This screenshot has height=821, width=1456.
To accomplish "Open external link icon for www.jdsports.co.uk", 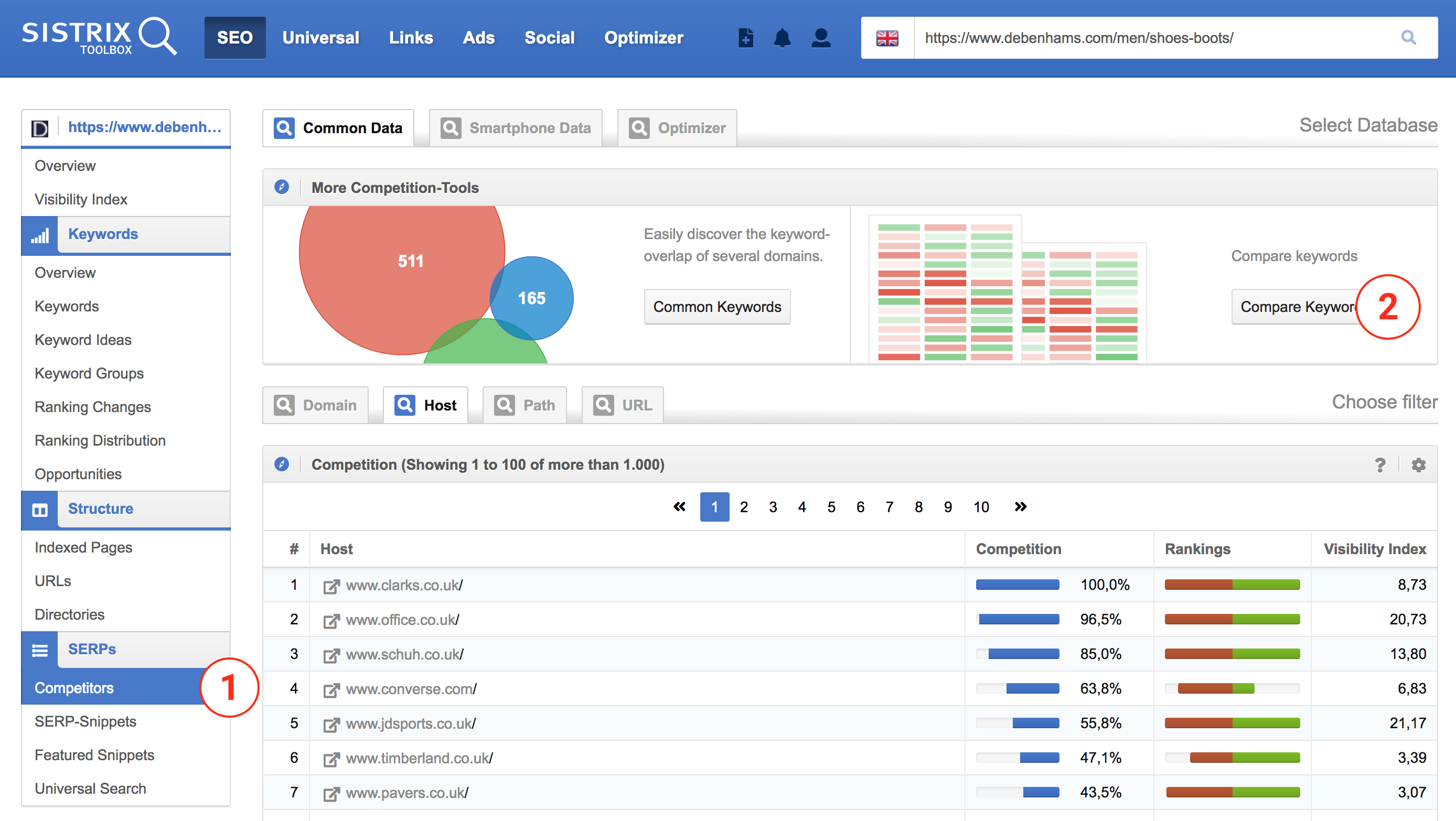I will pos(331,724).
